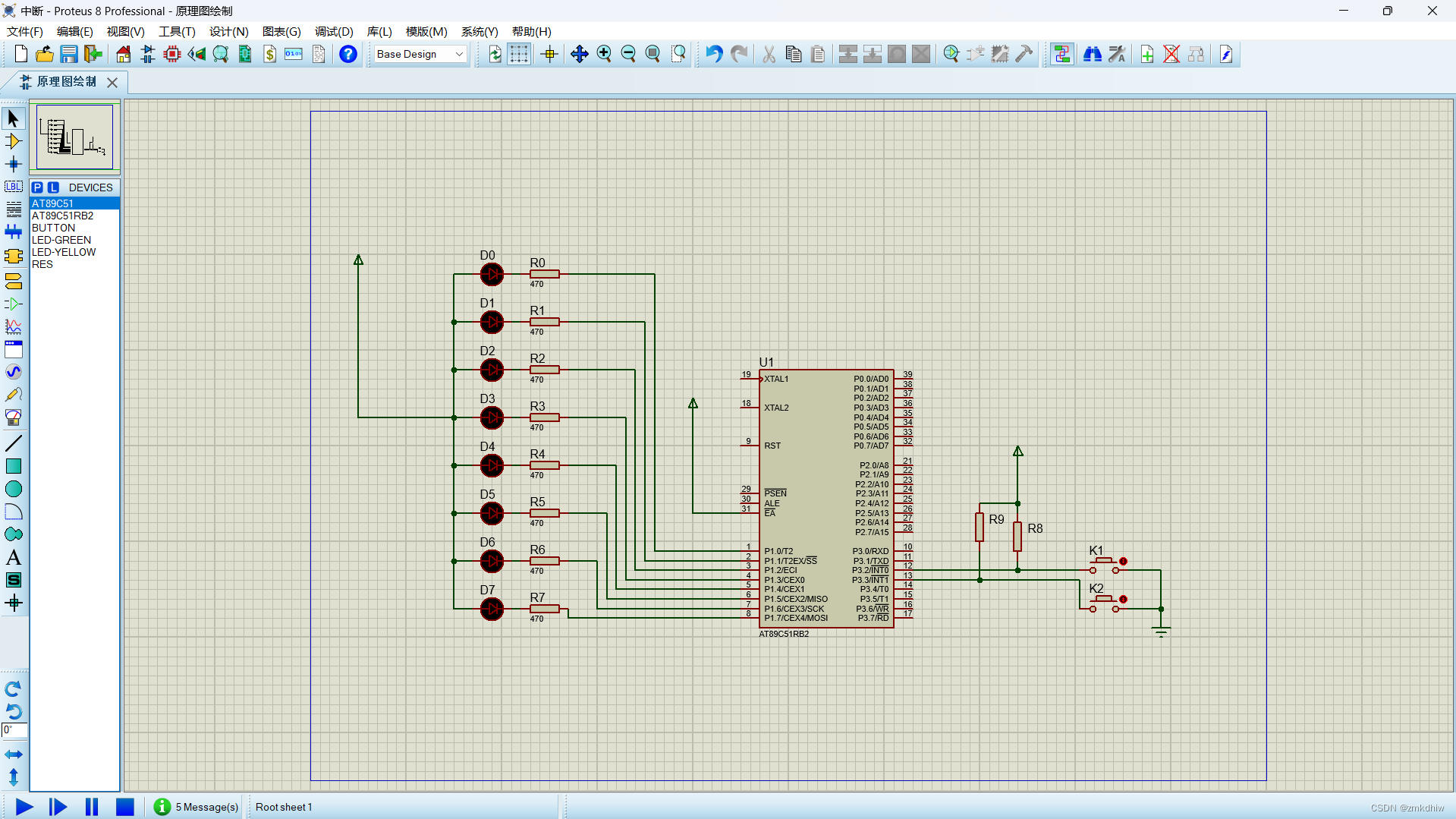
Task: Open the 文件(F) menu
Action: 25,31
